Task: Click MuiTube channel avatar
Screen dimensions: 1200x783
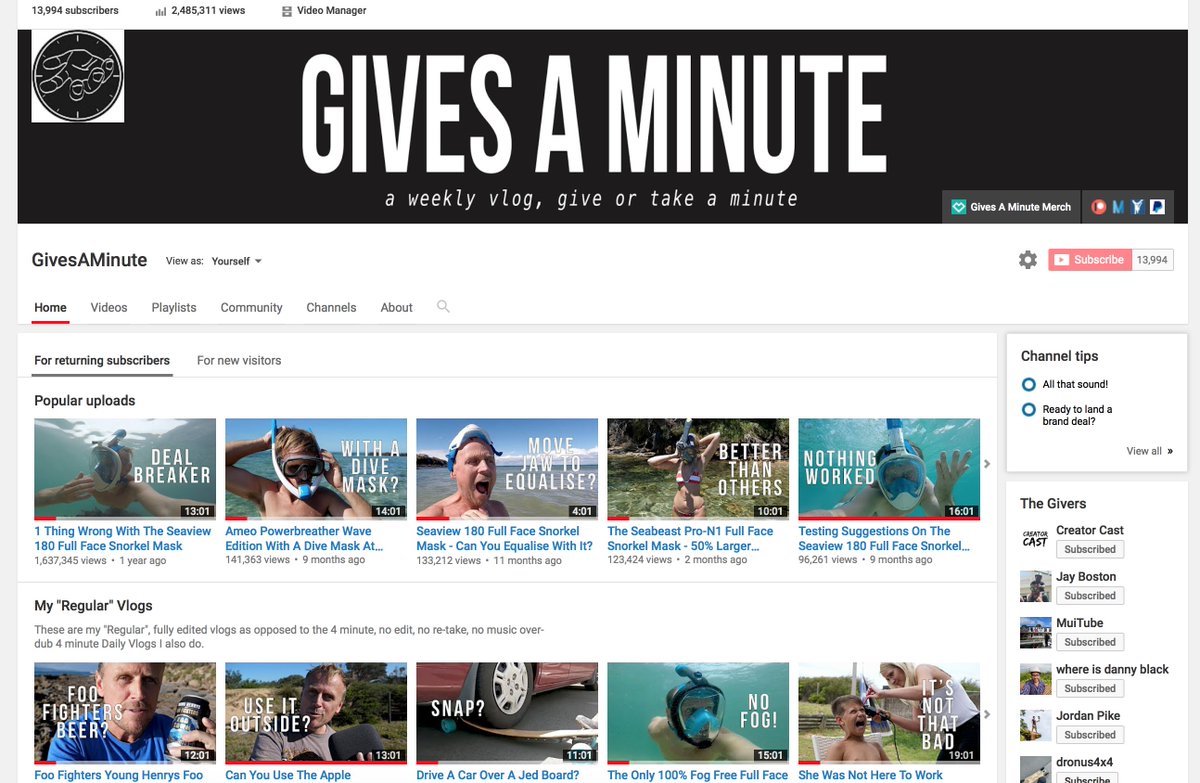Action: pyautogui.click(x=1035, y=633)
